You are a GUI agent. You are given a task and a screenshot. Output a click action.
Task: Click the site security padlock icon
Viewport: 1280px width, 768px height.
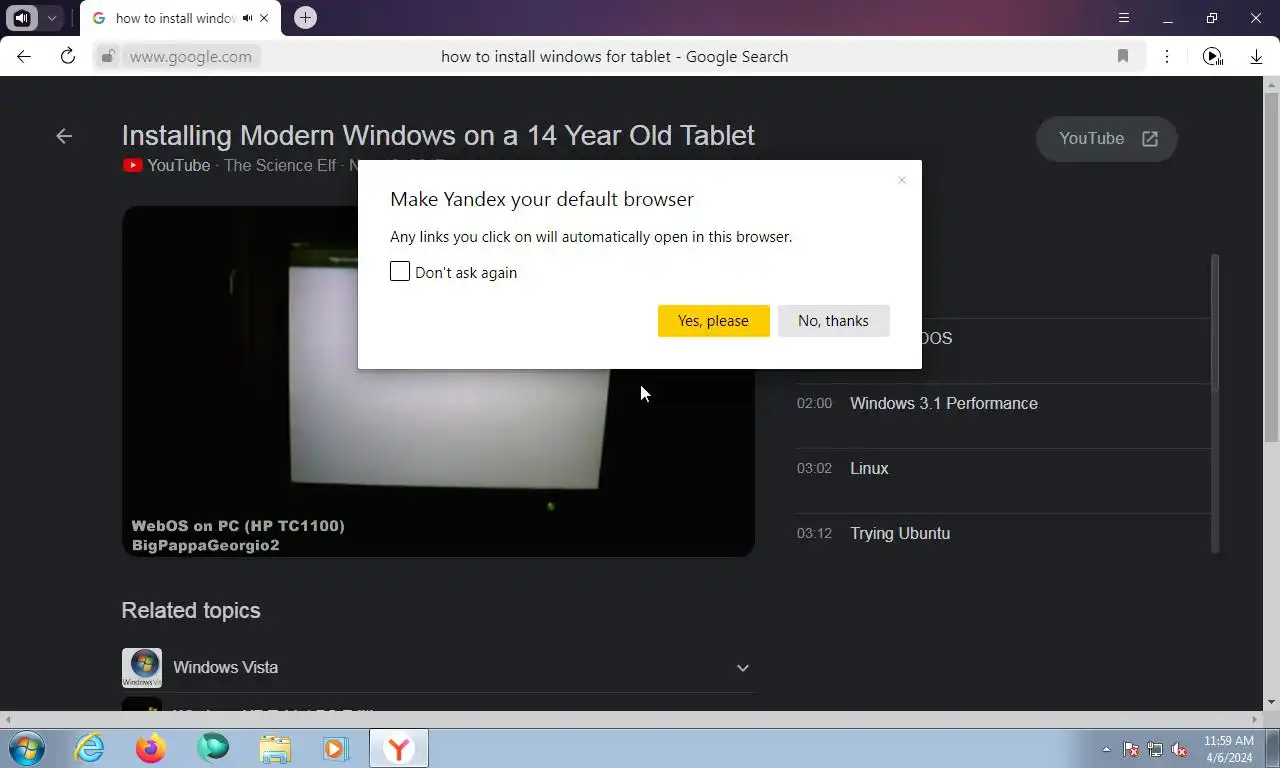[108, 56]
